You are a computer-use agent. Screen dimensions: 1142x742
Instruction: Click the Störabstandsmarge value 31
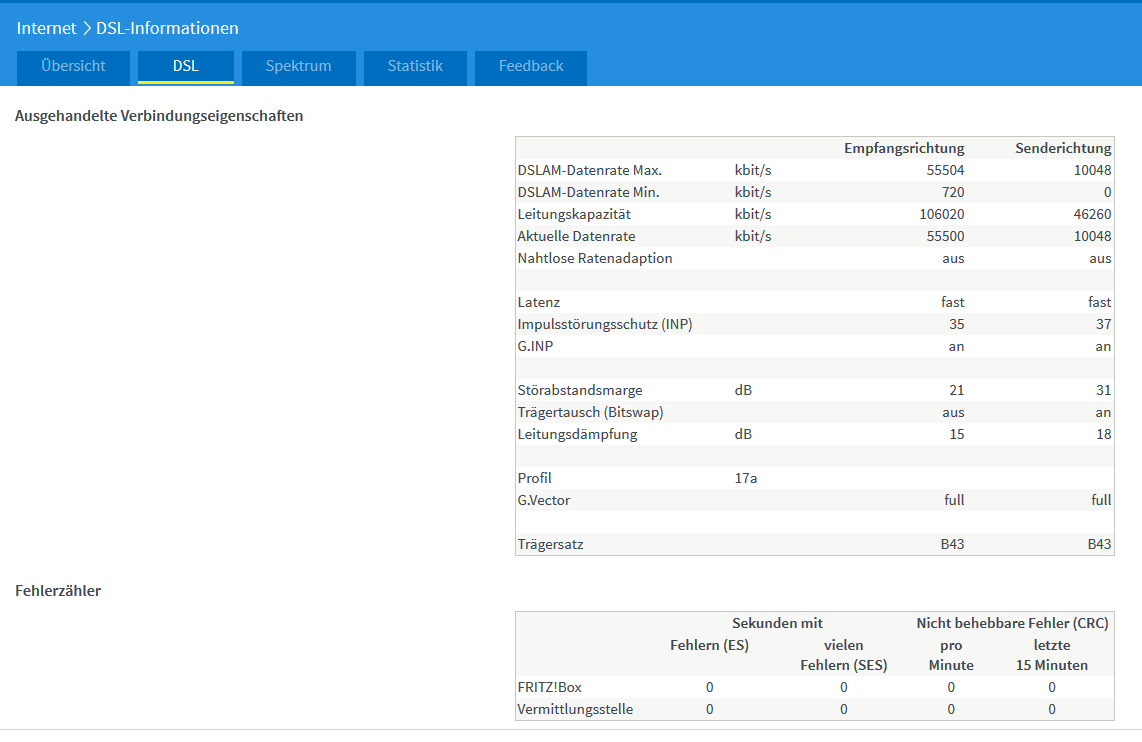click(1104, 390)
